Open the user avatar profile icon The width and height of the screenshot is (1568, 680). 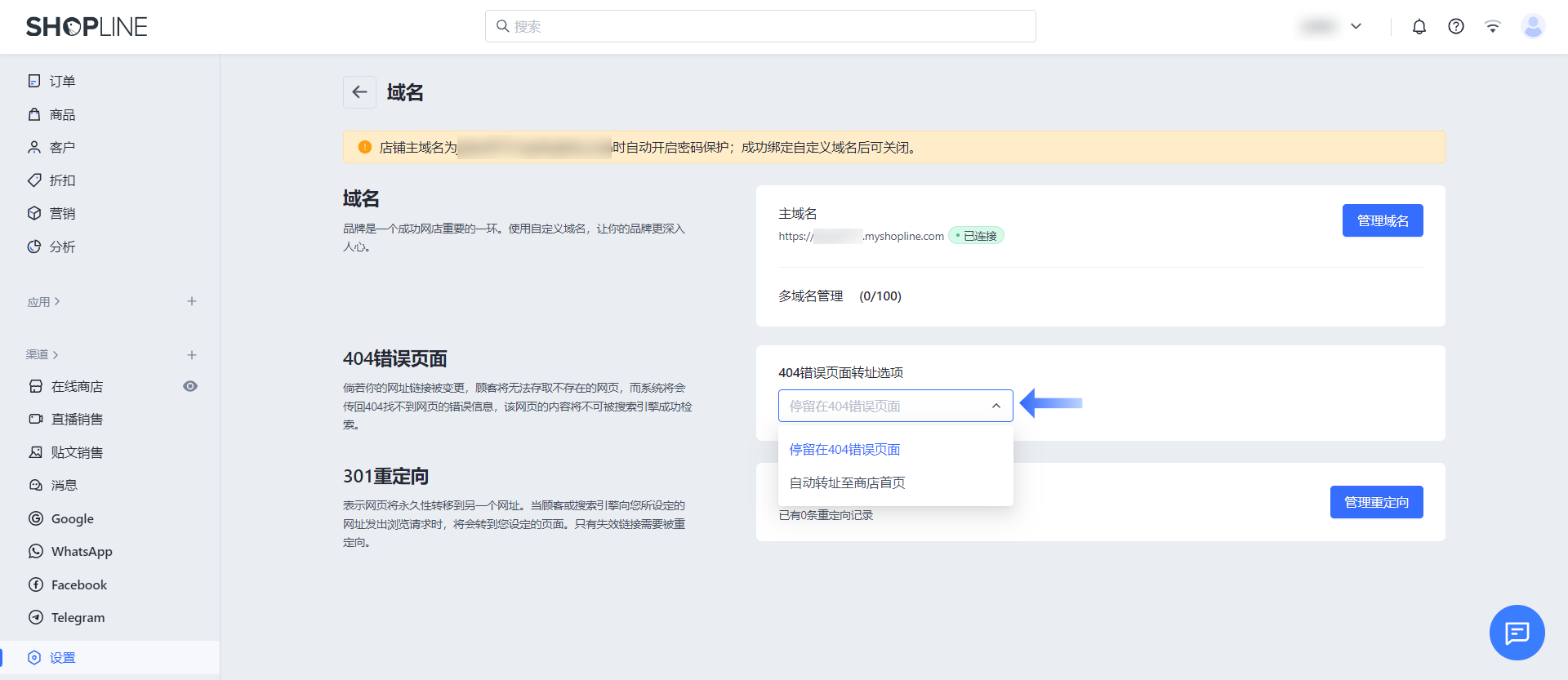tap(1533, 27)
